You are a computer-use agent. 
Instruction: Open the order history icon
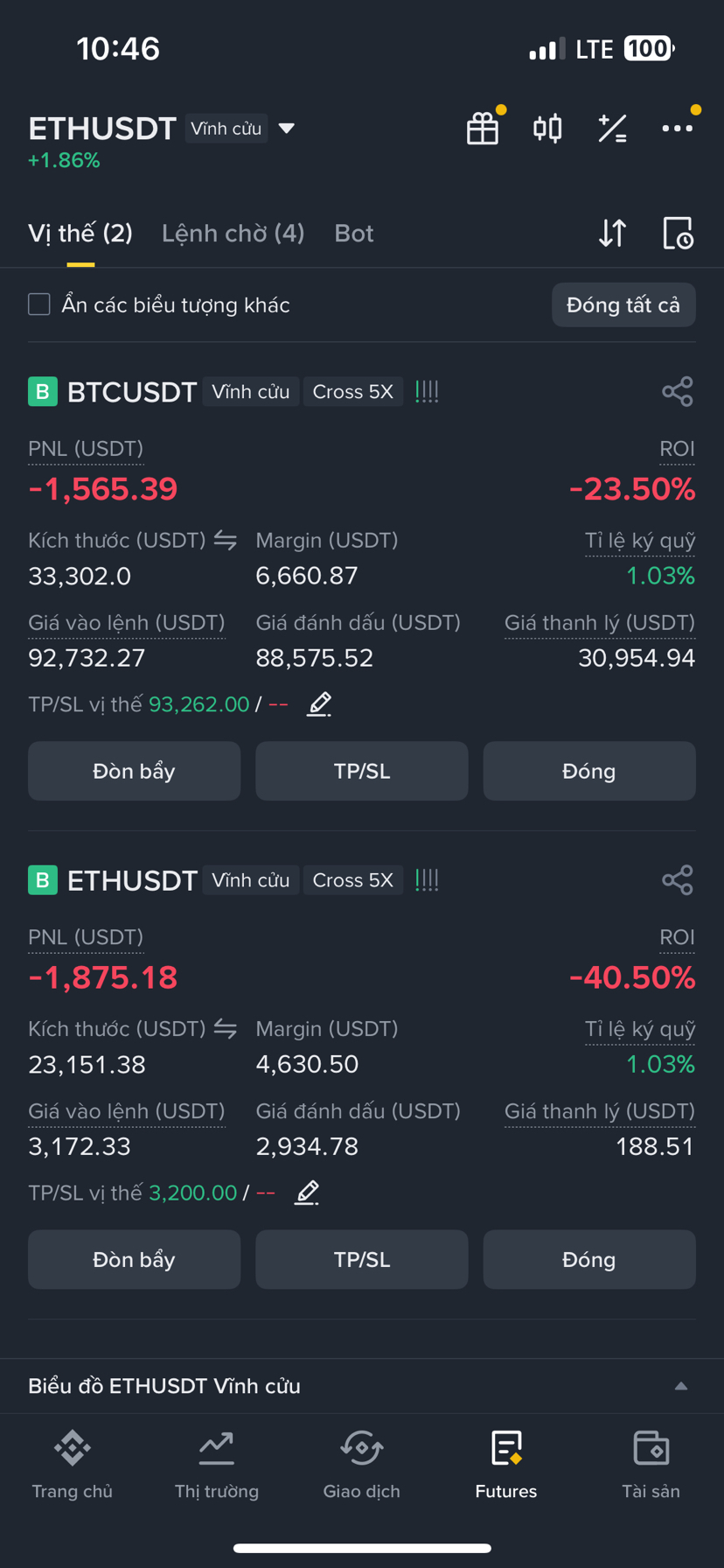tap(678, 233)
